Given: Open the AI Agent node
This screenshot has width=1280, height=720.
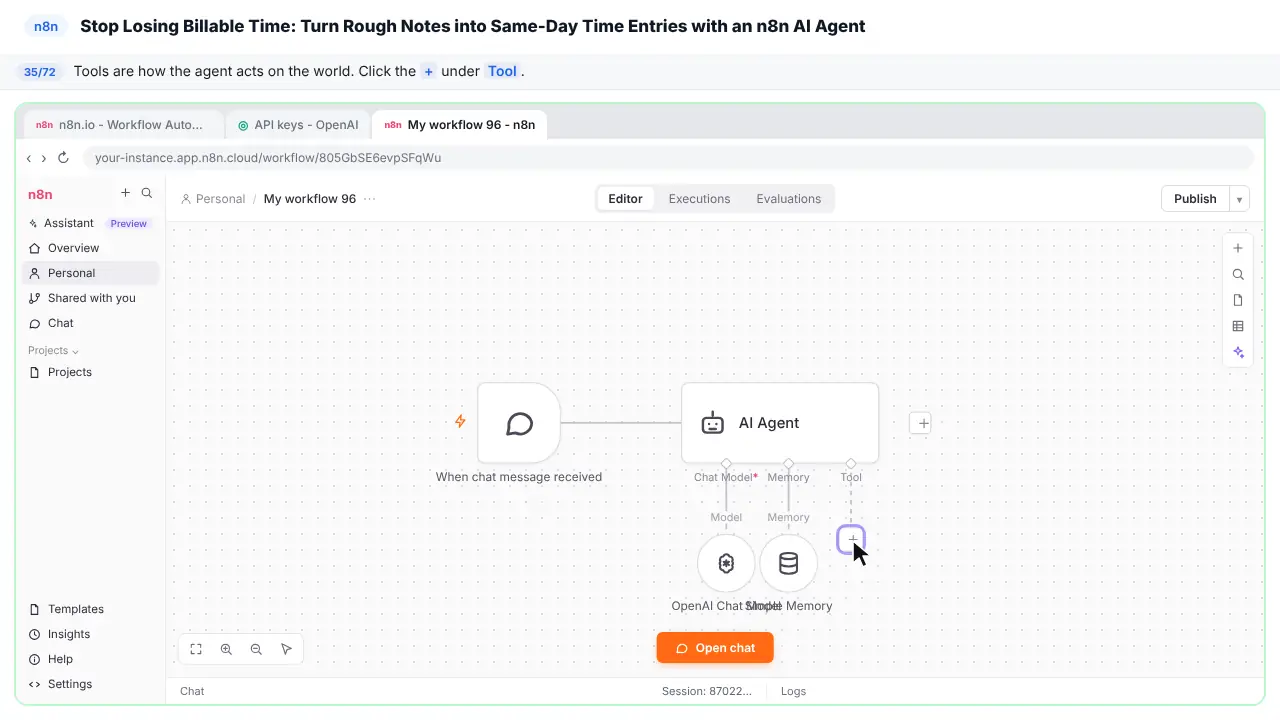Looking at the screenshot, I should (x=780, y=423).
